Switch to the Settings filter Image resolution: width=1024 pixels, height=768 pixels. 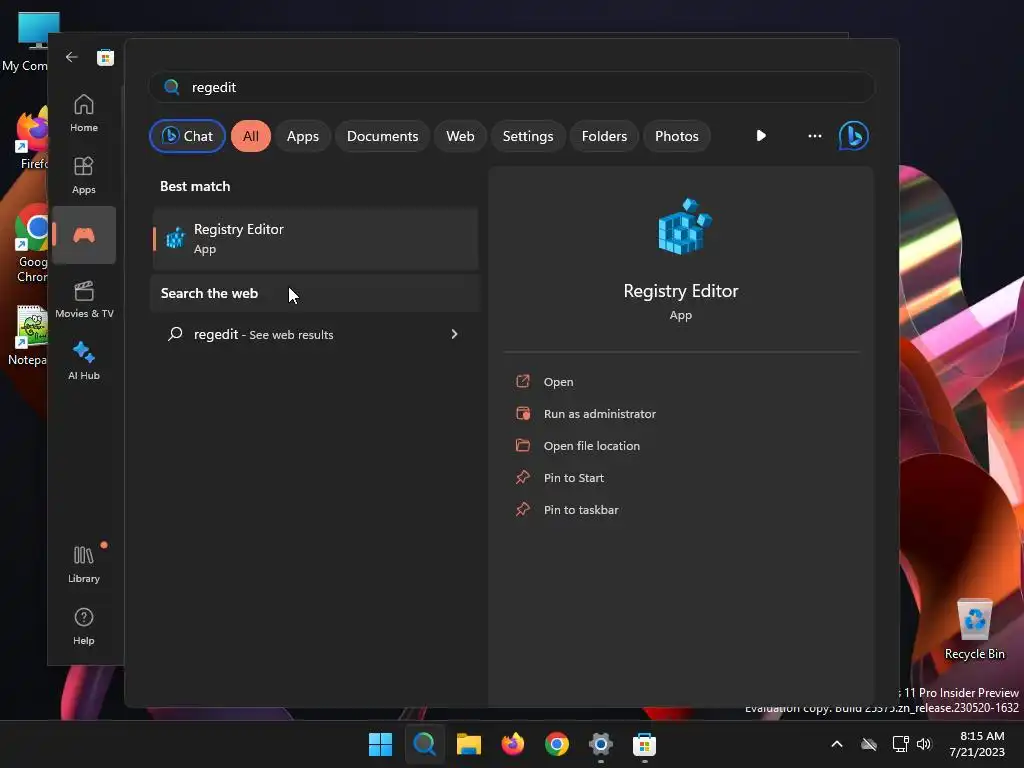(528, 136)
